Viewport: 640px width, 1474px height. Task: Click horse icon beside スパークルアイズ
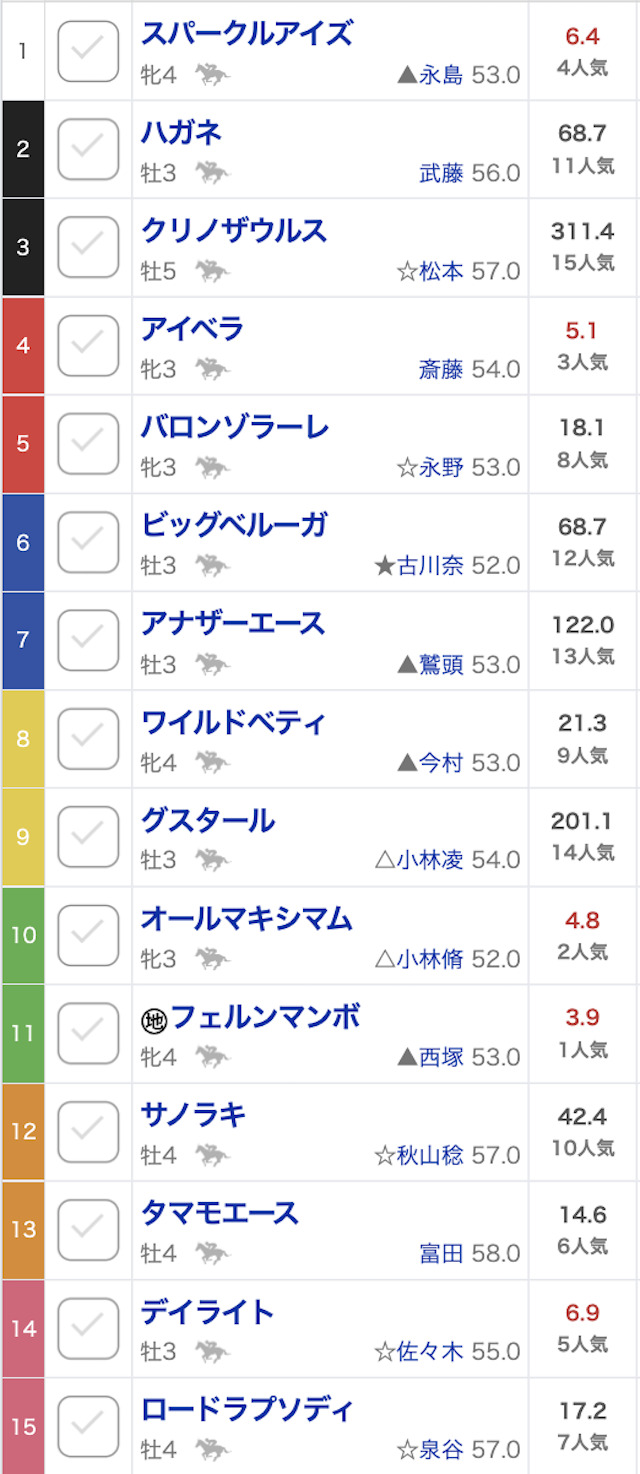point(212,74)
